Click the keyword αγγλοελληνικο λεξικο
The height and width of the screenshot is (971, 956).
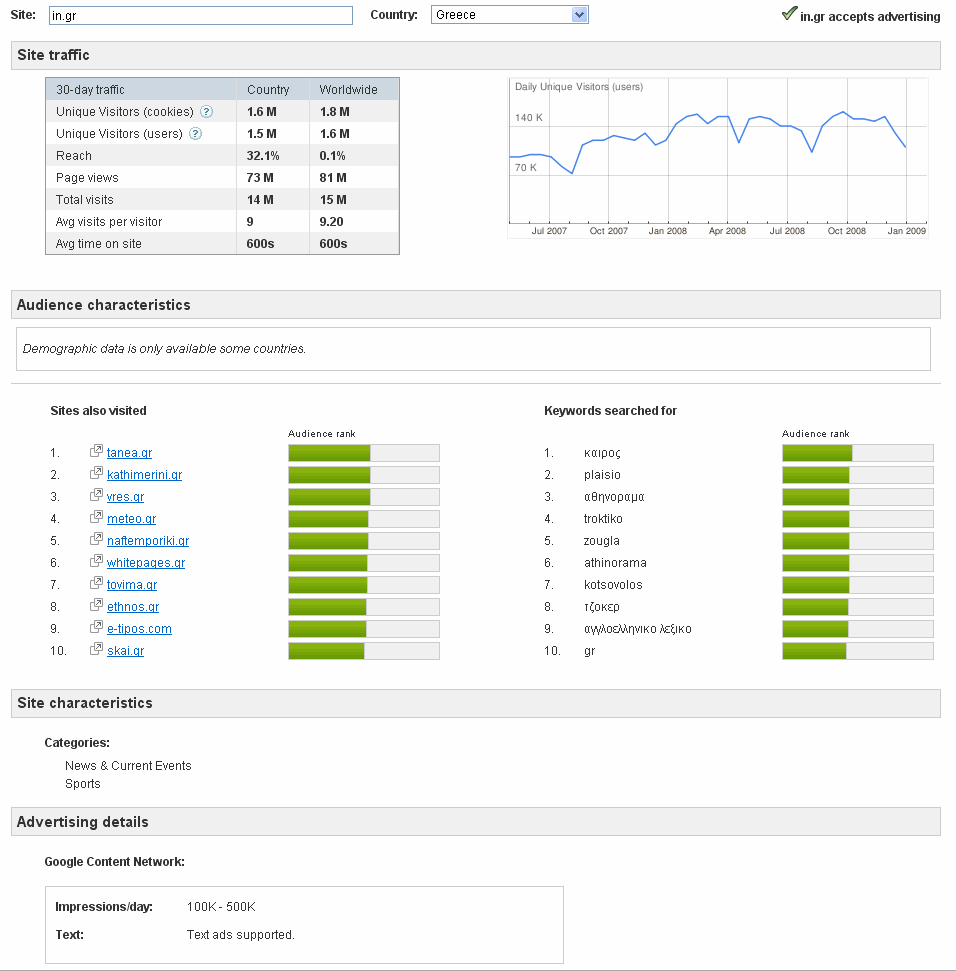(637, 629)
